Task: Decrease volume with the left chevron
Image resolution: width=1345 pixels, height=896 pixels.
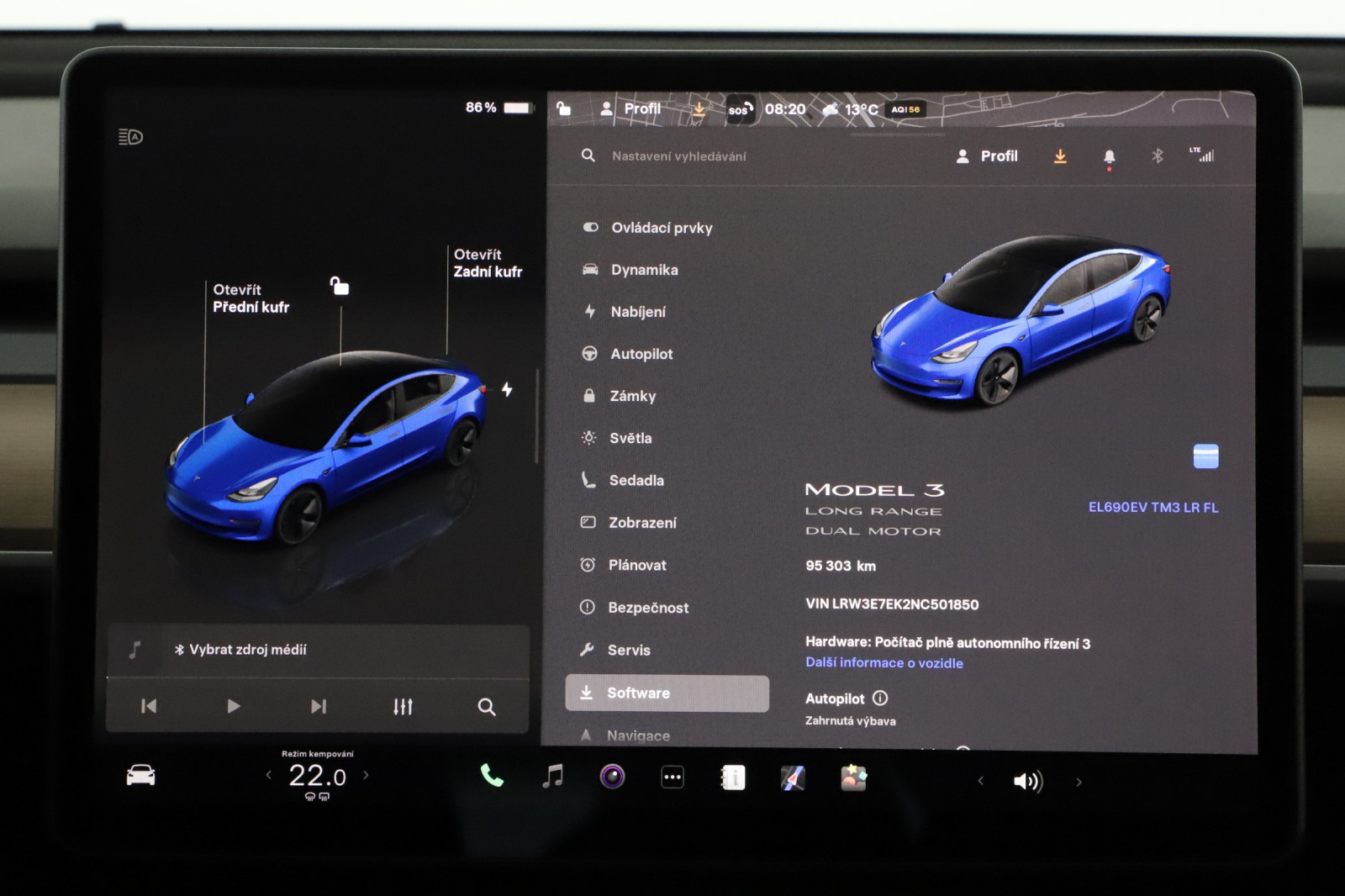Action: tap(980, 781)
